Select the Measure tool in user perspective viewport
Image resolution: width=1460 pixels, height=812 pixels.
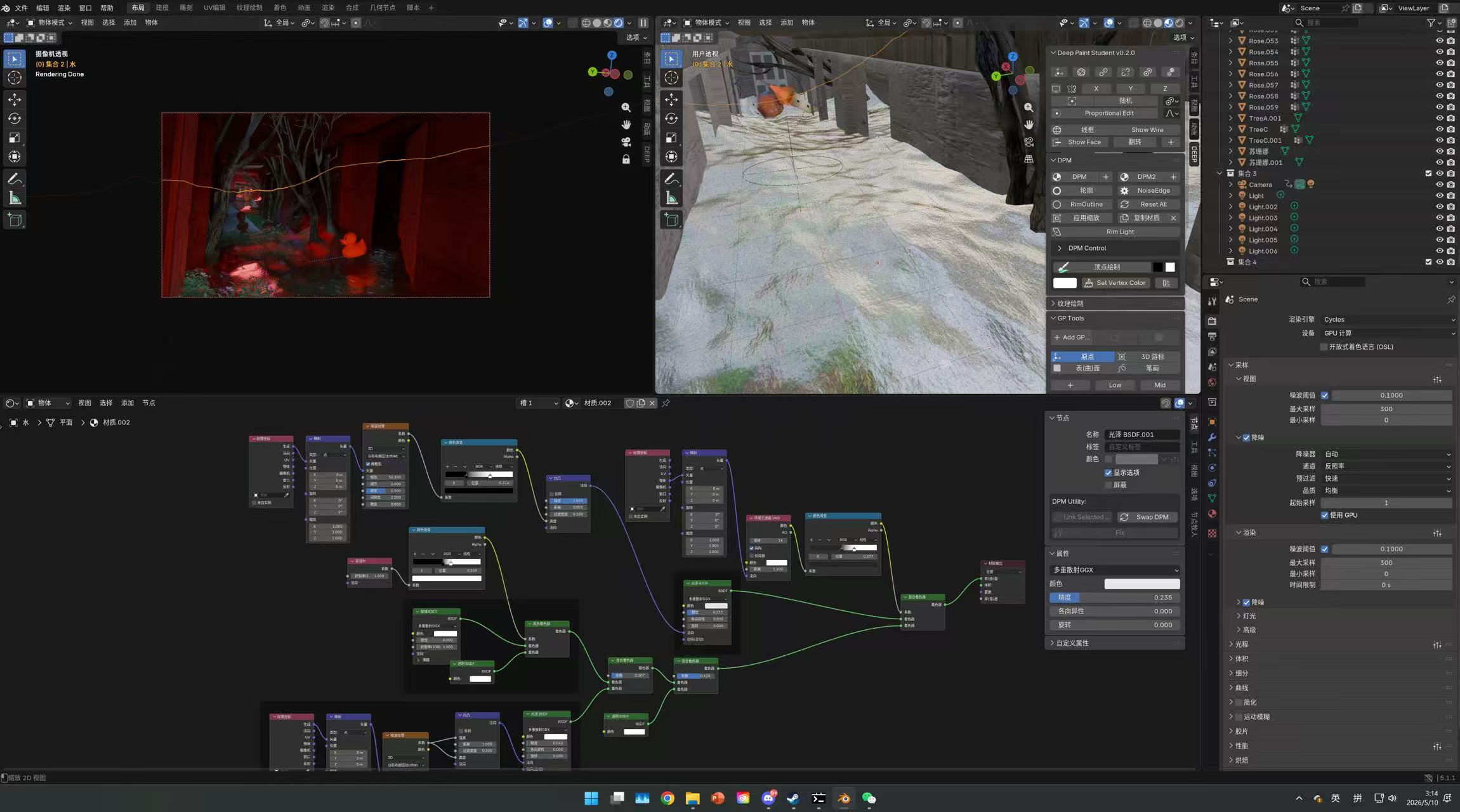point(671,199)
